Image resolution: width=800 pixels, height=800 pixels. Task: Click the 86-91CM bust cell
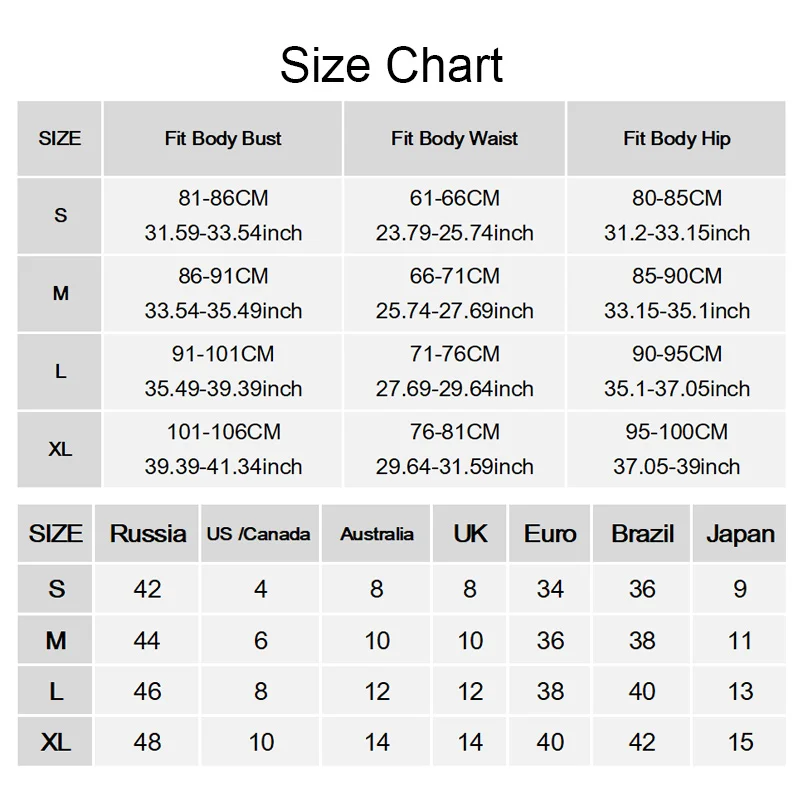(223, 293)
